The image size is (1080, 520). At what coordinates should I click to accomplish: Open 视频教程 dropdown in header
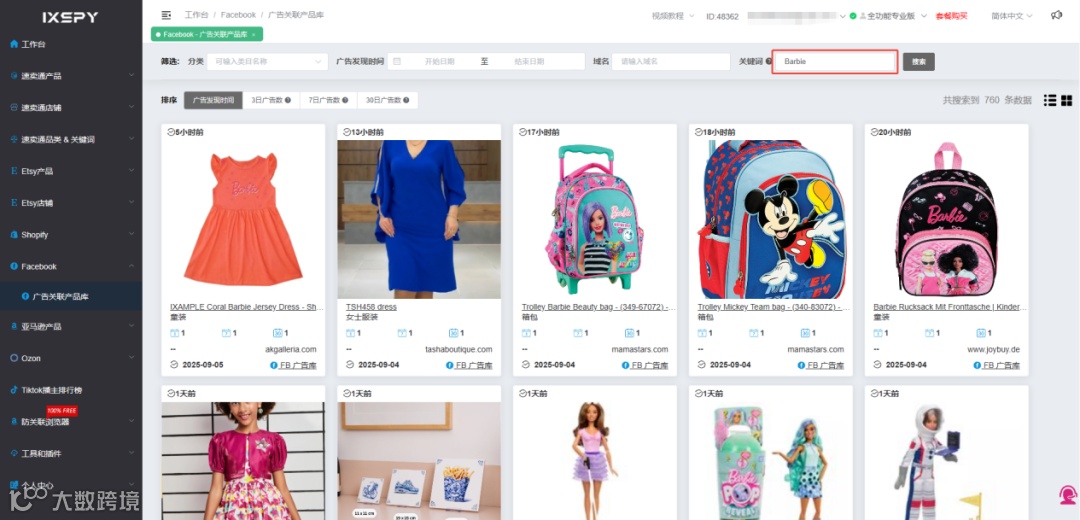pos(672,16)
